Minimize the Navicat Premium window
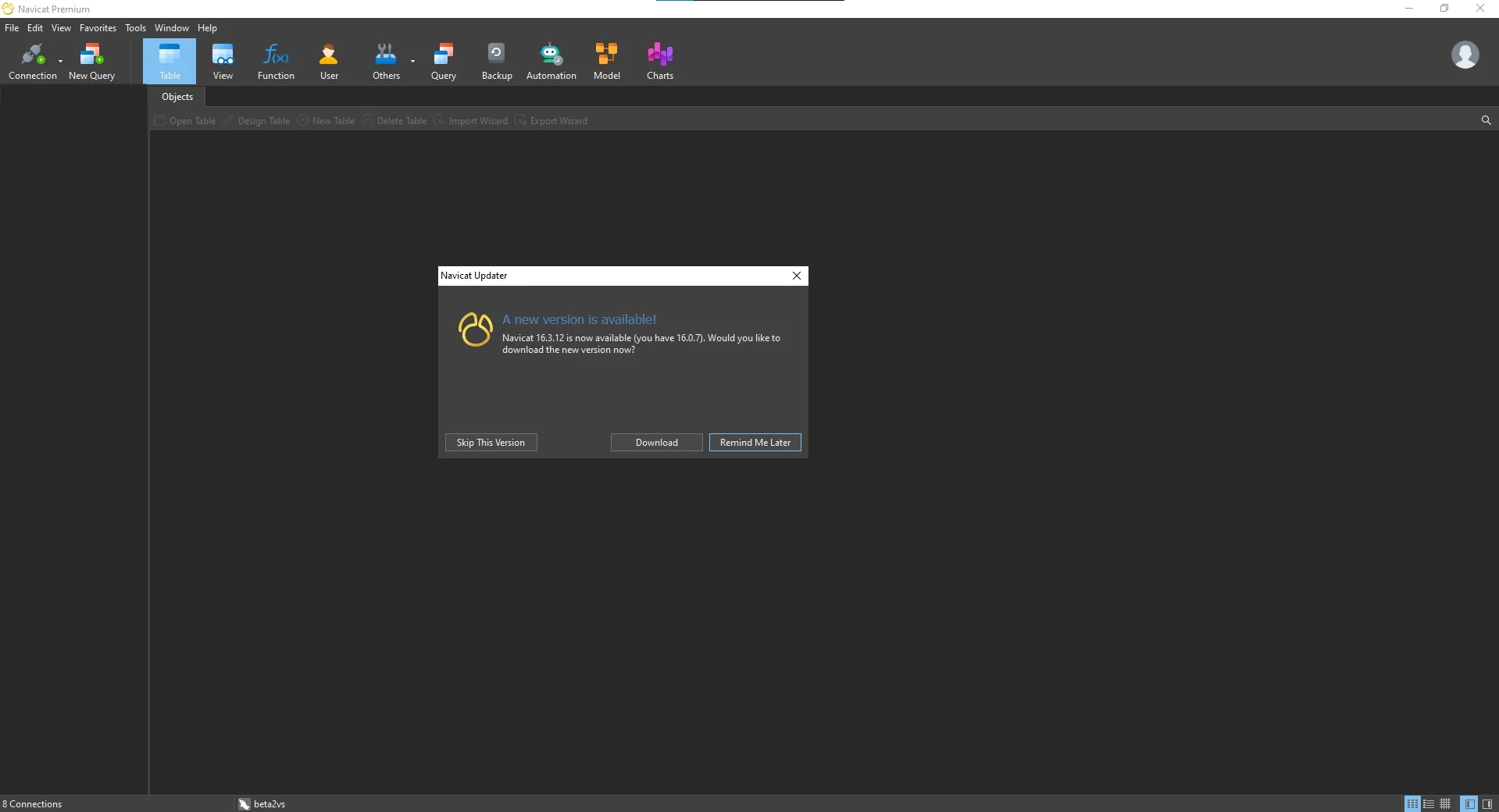1499x812 pixels. click(1409, 9)
